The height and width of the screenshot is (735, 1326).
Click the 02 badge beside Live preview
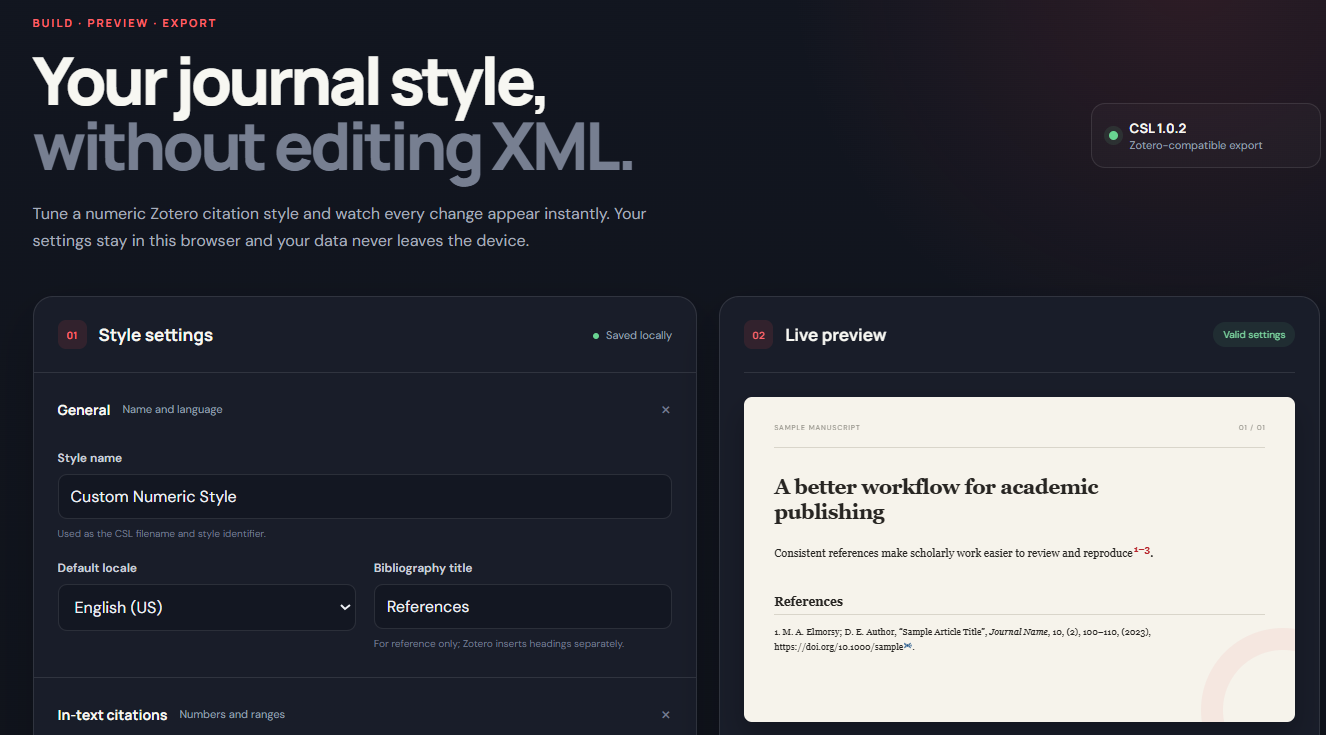[758, 335]
